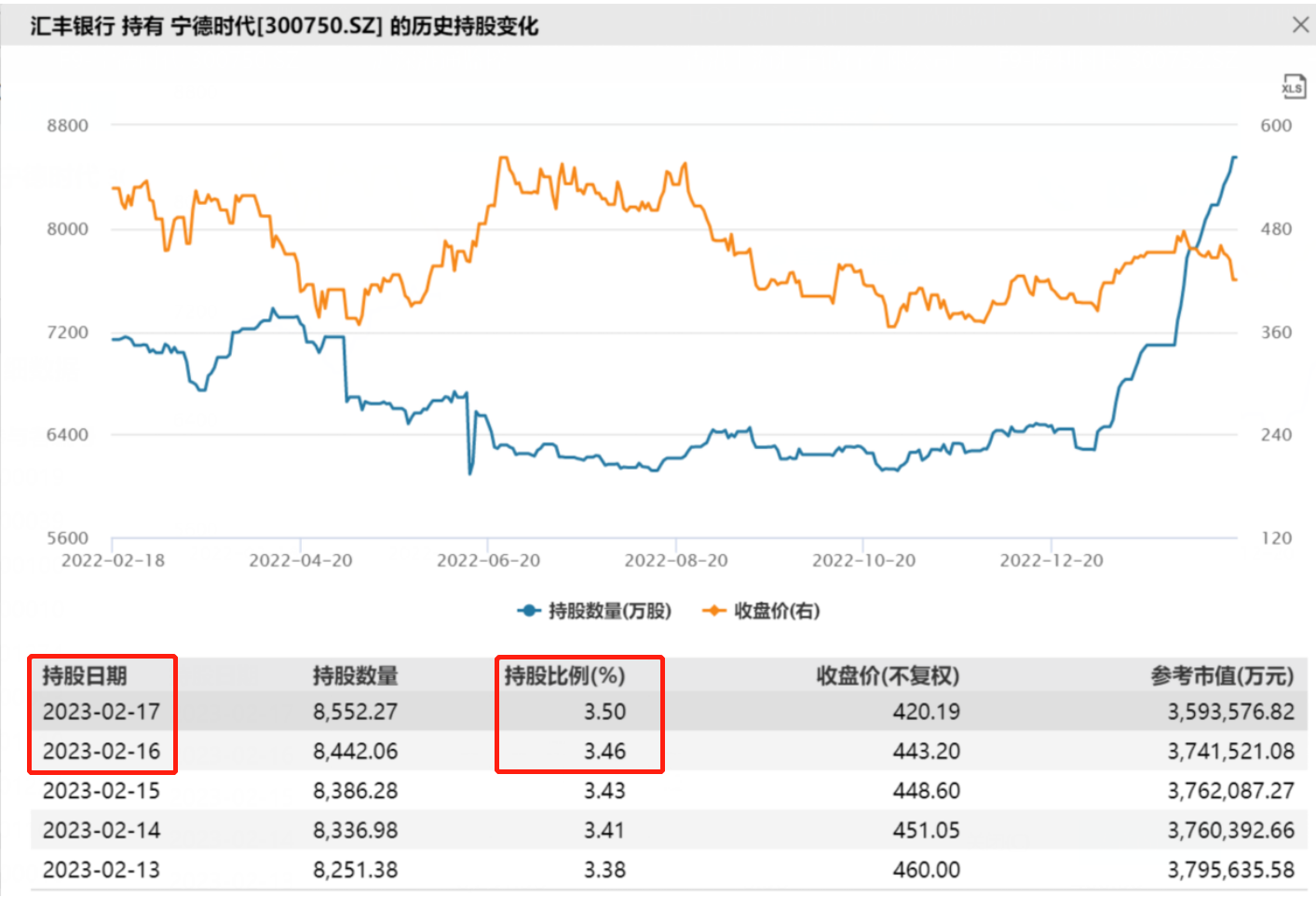Viewport: 1316px width, 897px height.
Task: Click the market value 3,593,576.82 cell
Action: pyautogui.click(x=1232, y=712)
